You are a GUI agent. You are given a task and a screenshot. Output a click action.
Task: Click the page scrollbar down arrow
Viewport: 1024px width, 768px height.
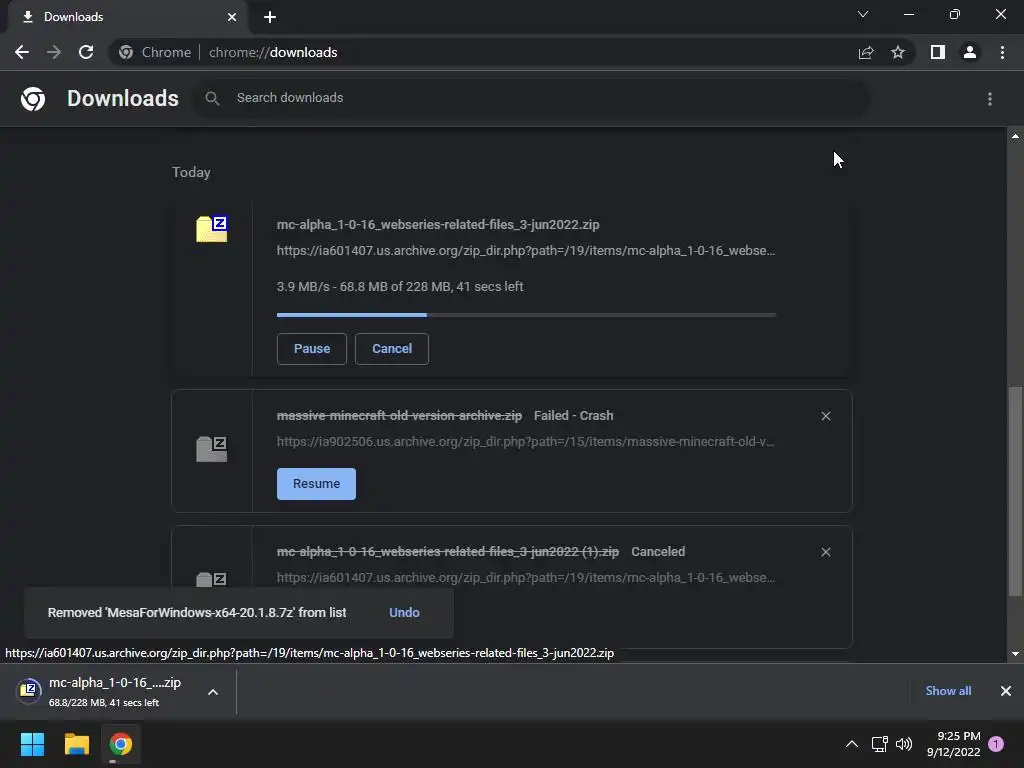(1015, 654)
